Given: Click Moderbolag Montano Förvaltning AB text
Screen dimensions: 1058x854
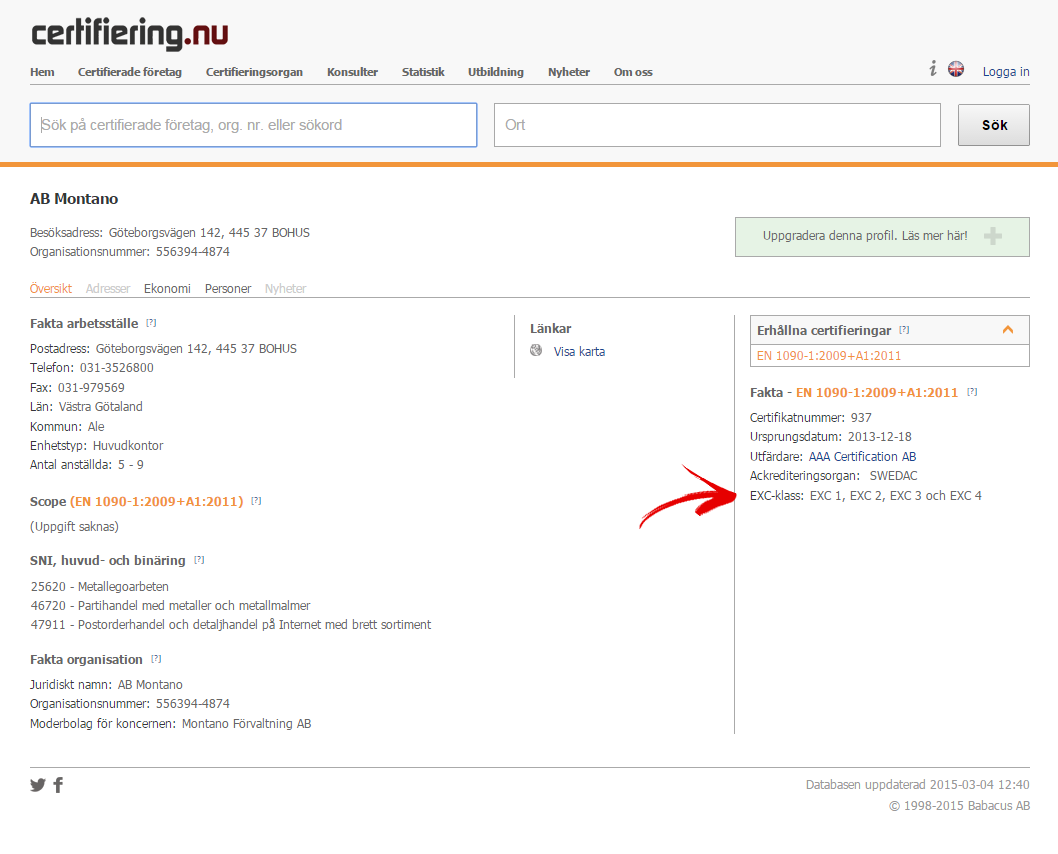Looking at the screenshot, I should coord(171,724).
